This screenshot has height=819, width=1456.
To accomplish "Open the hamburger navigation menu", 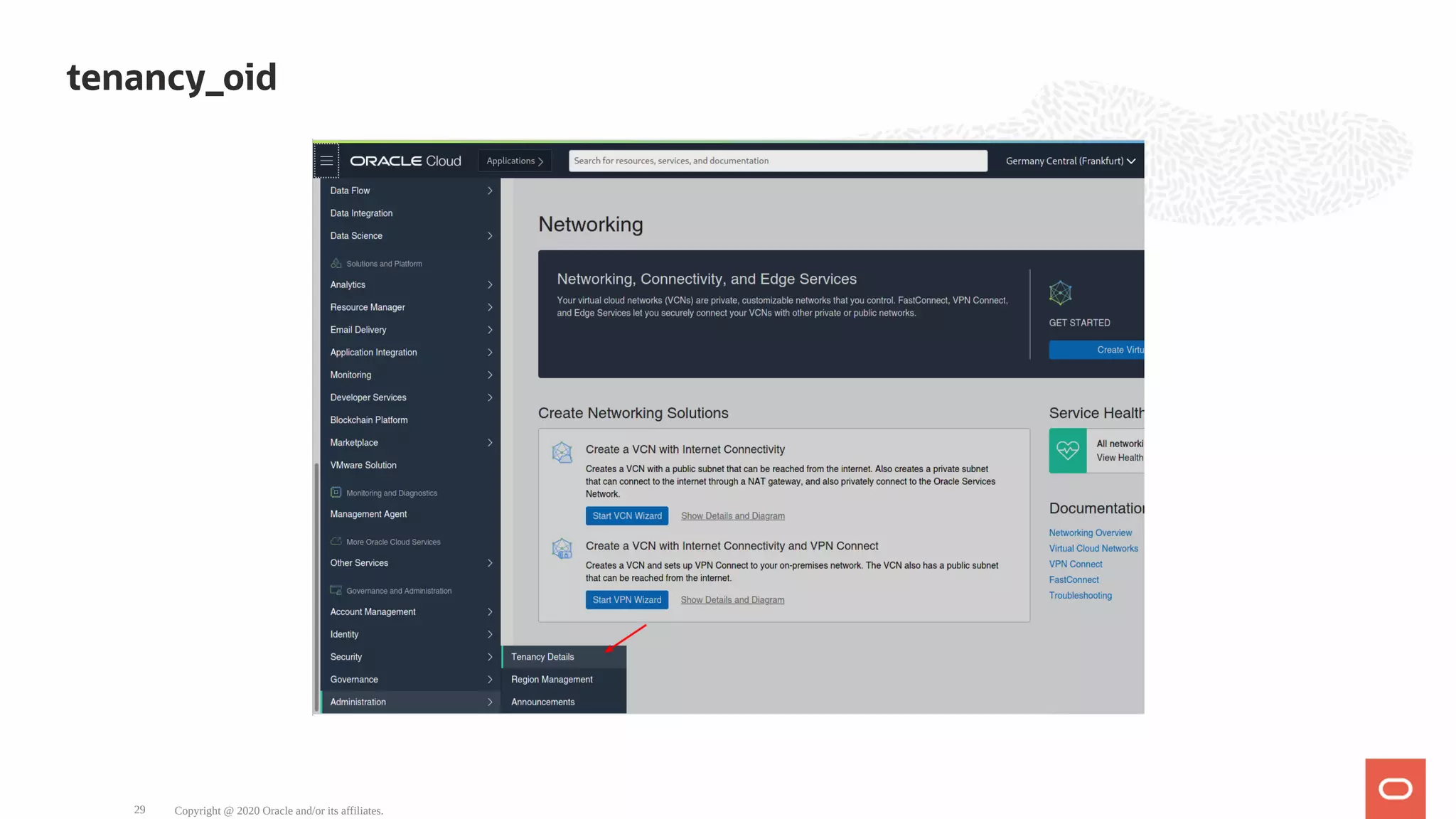I will click(326, 161).
